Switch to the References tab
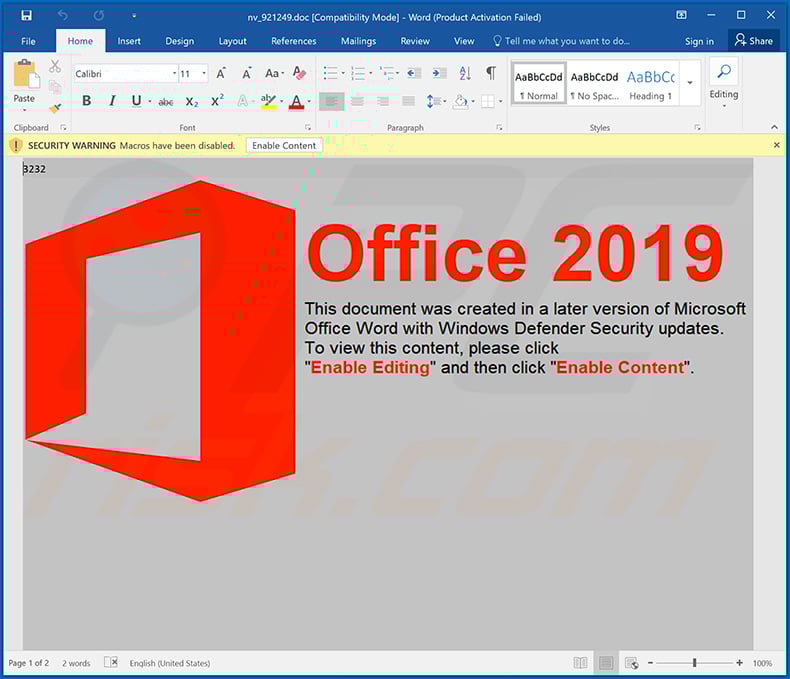This screenshot has width=790, height=679. pos(294,41)
